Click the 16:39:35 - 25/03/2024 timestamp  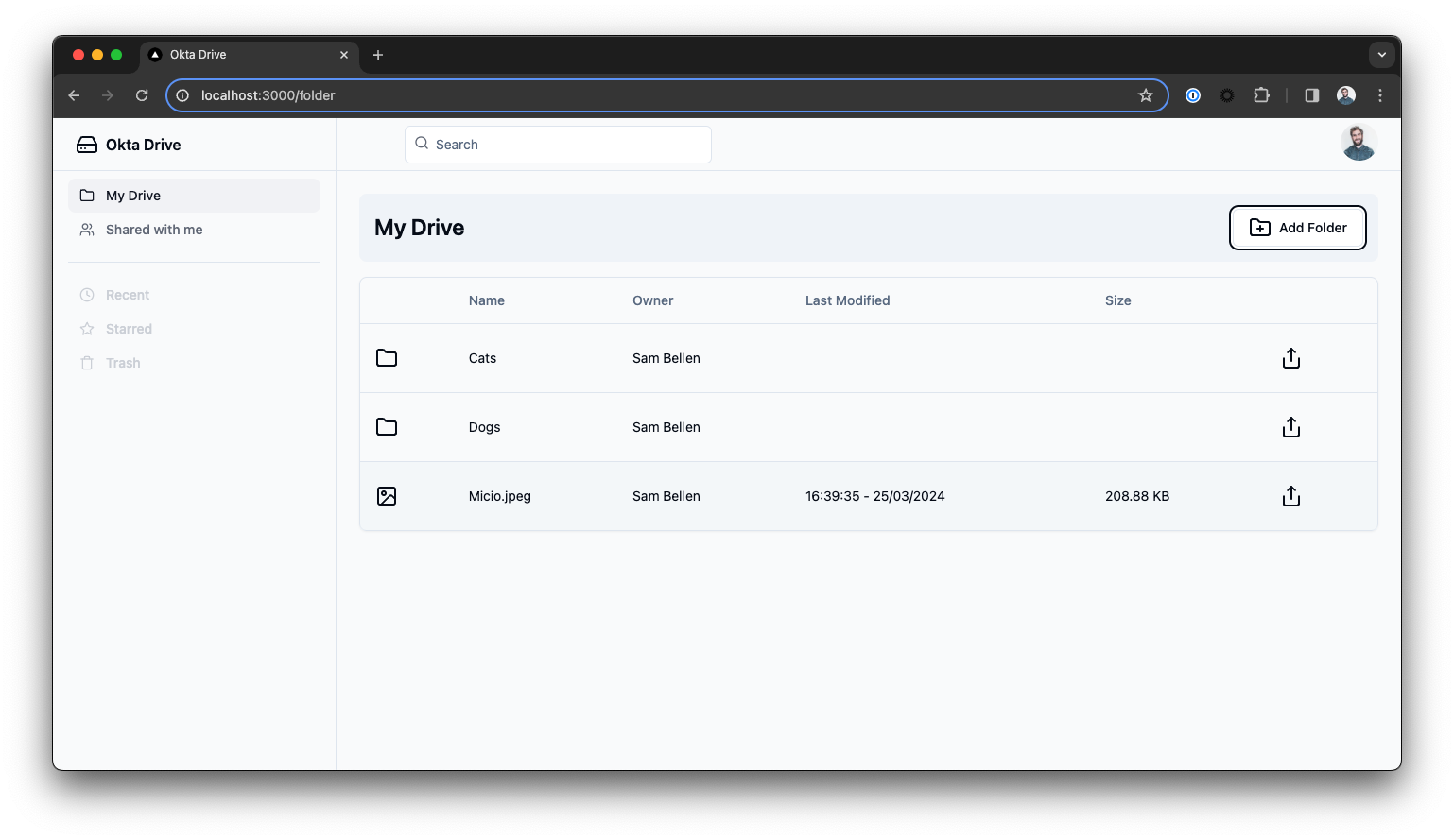pos(874,496)
